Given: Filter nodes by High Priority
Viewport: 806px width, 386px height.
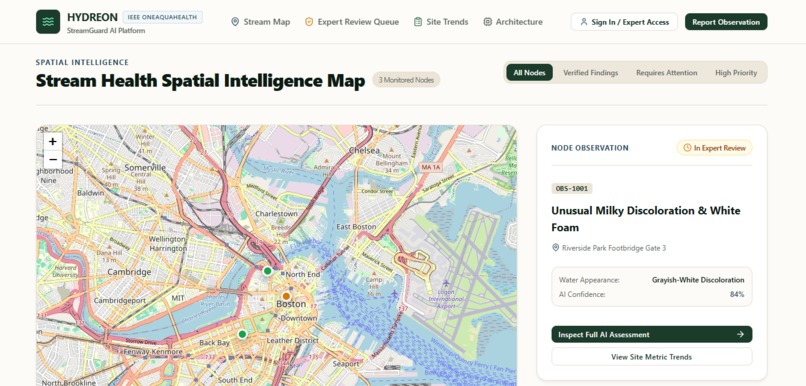Looking at the screenshot, I should 736,72.
